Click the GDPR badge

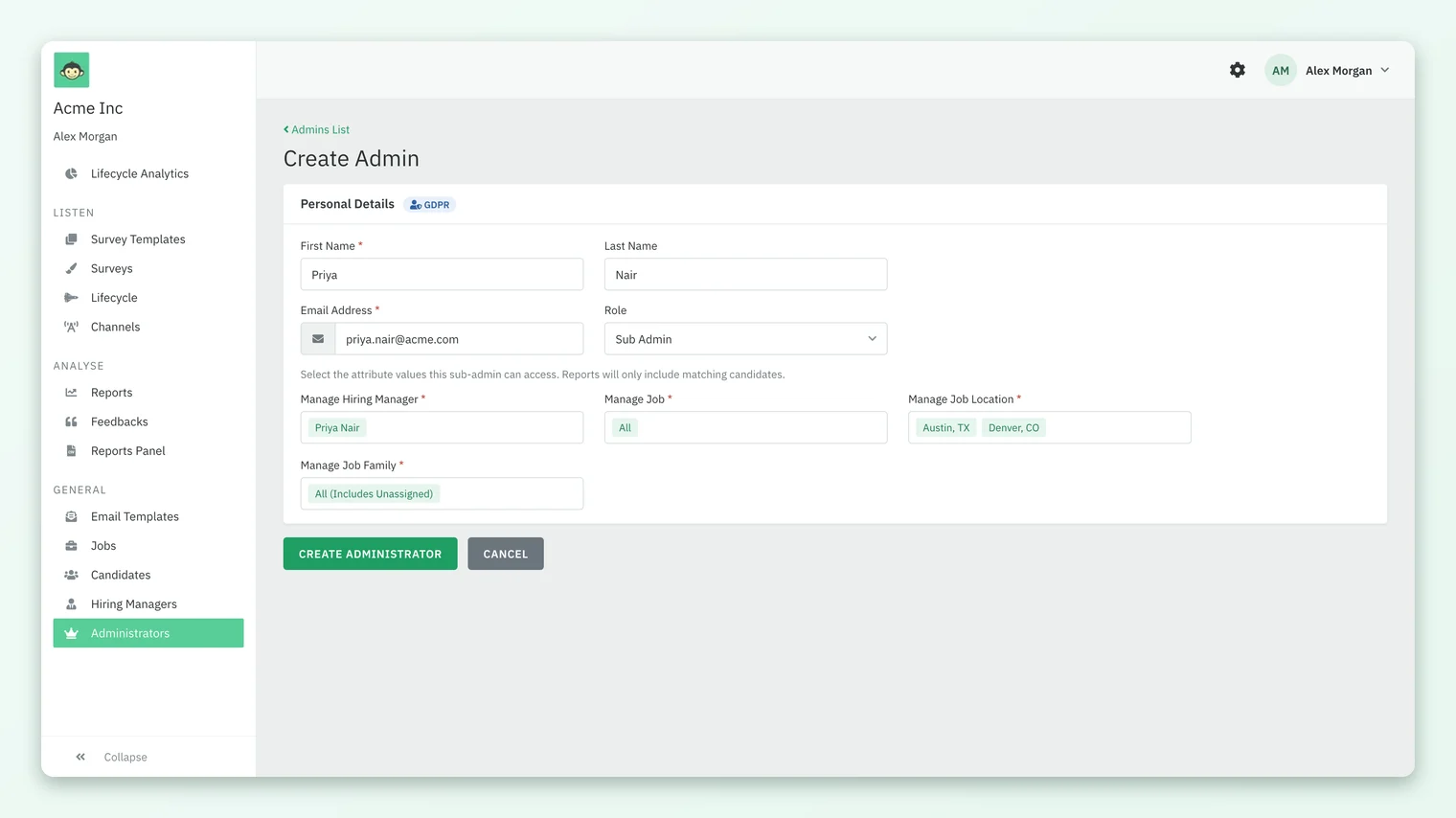(429, 205)
